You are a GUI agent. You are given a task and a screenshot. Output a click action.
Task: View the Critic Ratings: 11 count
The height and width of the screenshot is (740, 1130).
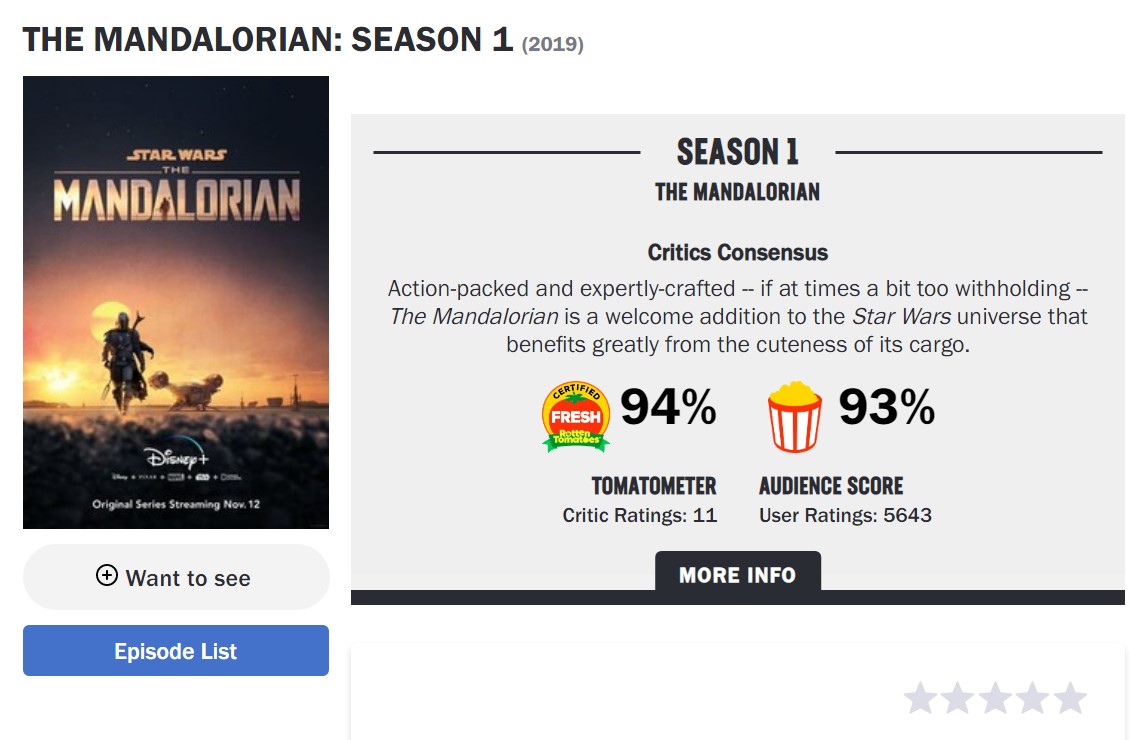[x=640, y=516]
